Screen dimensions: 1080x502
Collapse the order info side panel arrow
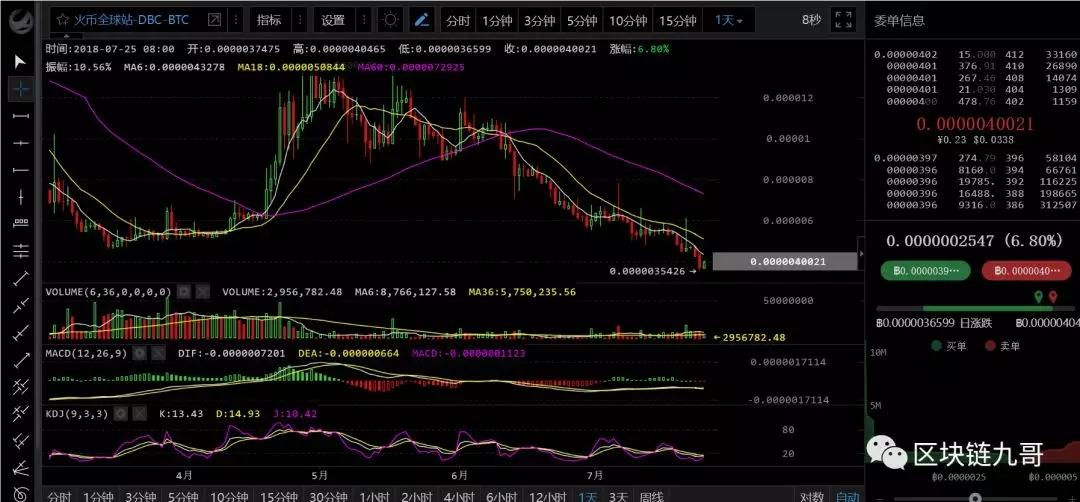860,254
